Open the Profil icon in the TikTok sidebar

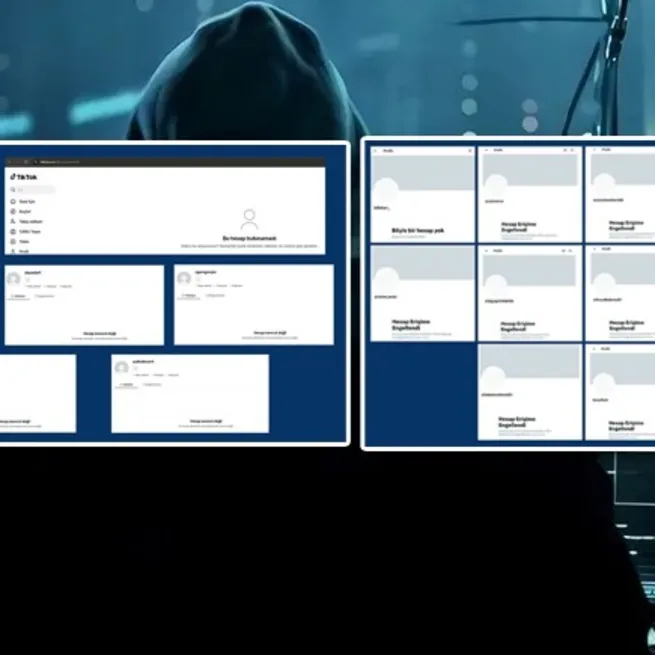(x=13, y=250)
